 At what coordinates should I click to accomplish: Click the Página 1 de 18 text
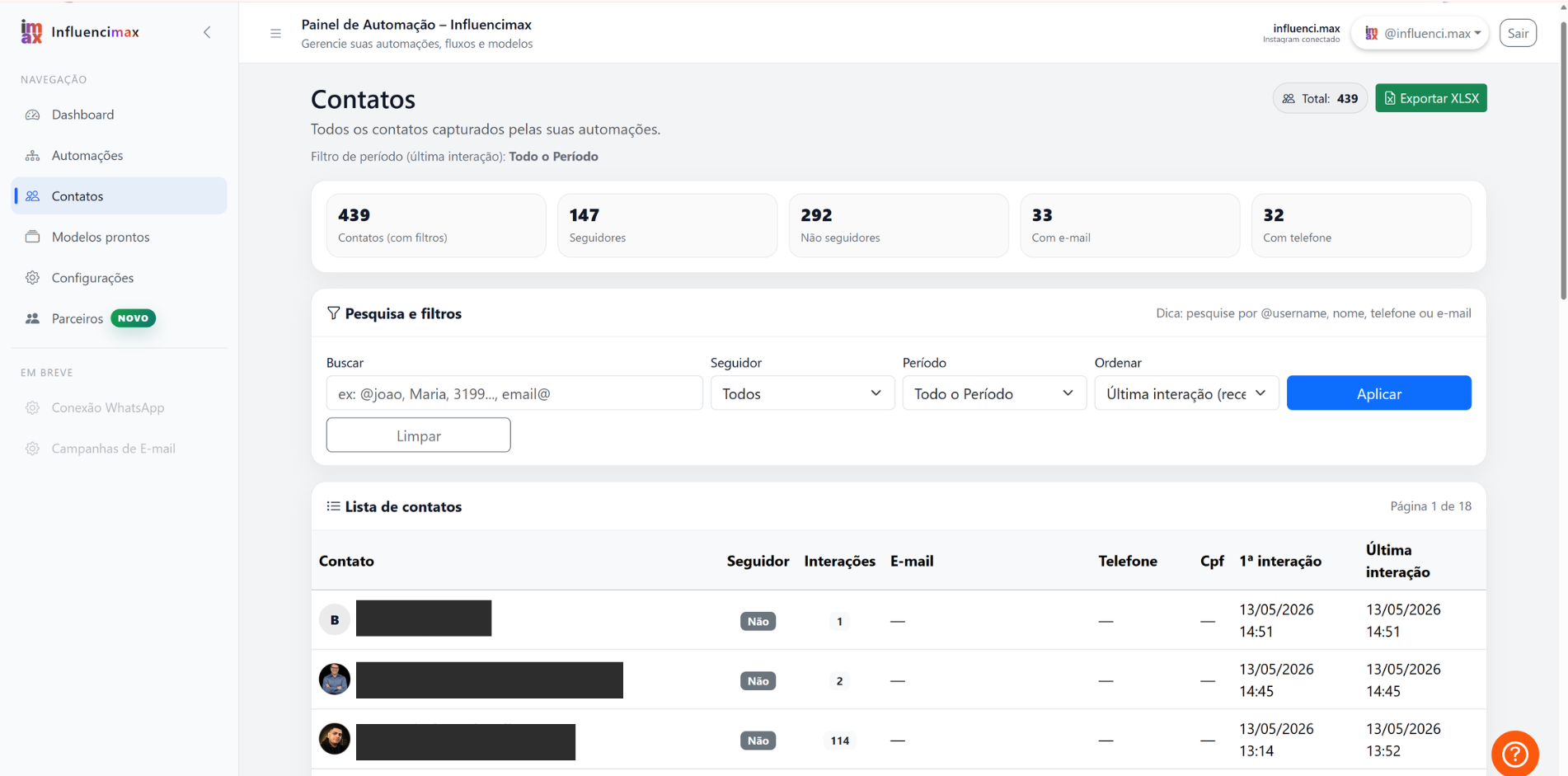coord(1430,506)
